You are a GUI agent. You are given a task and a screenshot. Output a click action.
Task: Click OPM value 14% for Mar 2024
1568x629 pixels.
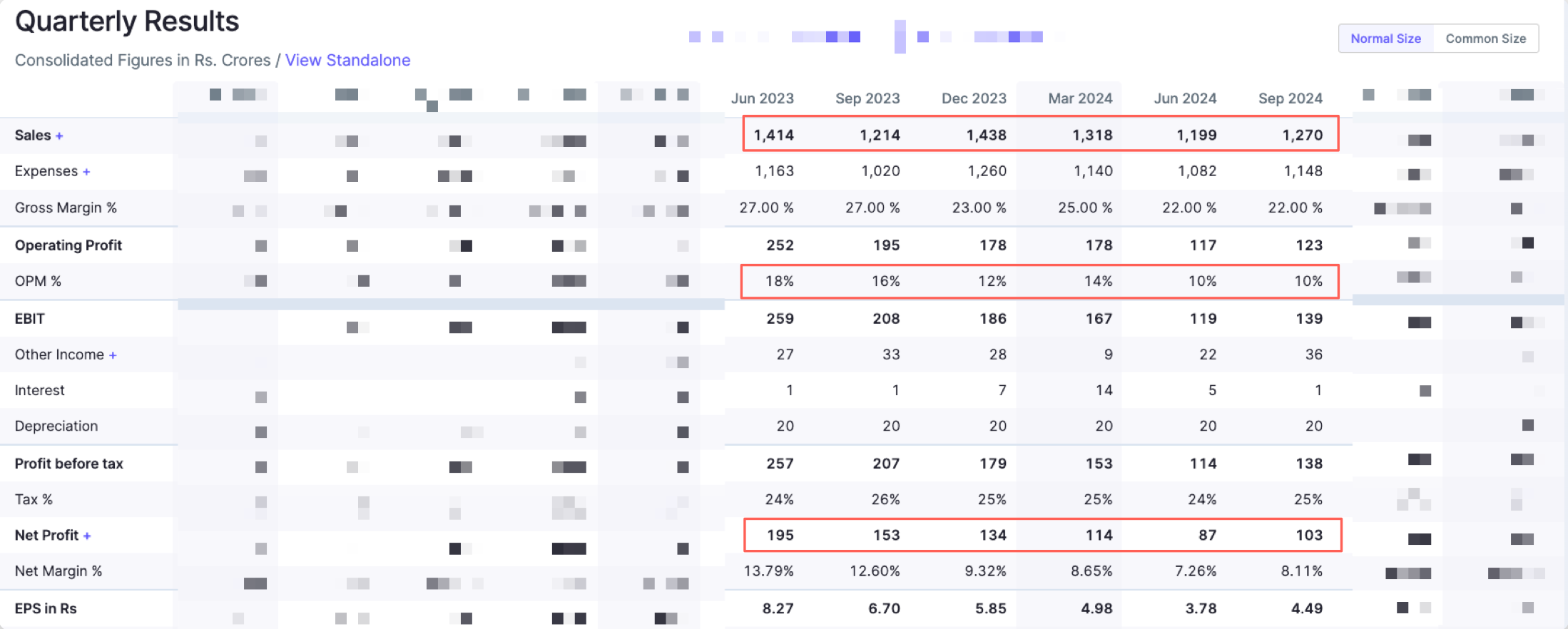1099,281
